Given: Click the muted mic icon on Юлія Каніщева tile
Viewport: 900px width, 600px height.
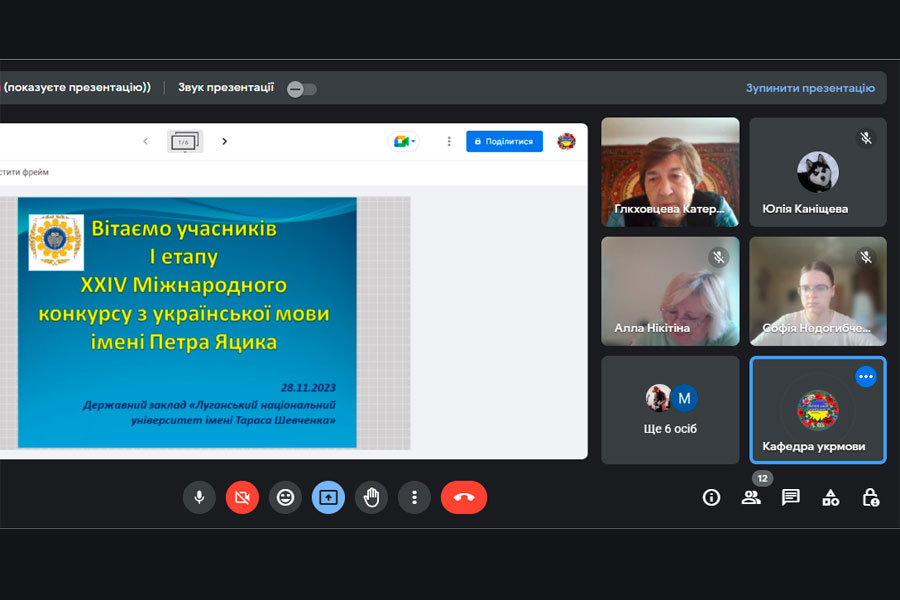Looking at the screenshot, I should [x=866, y=138].
